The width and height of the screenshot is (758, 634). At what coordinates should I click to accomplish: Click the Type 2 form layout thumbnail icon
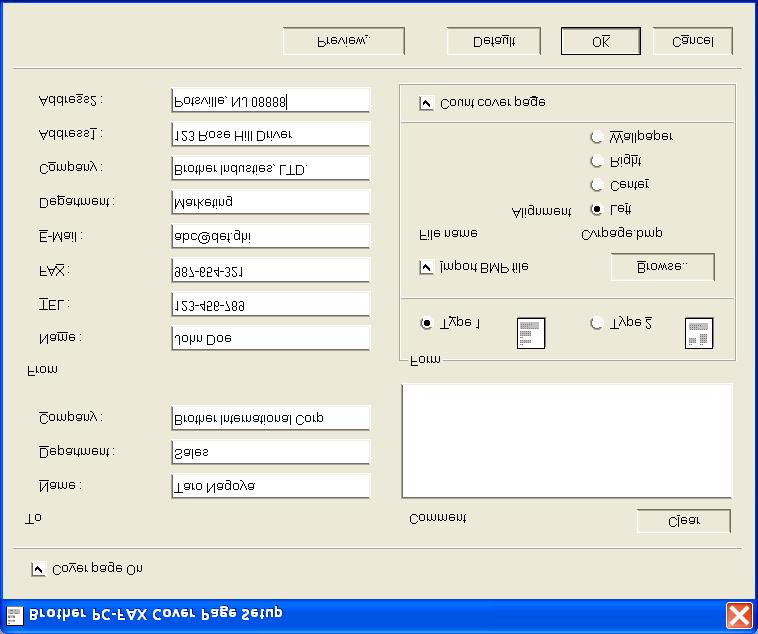pyautogui.click(x=699, y=333)
